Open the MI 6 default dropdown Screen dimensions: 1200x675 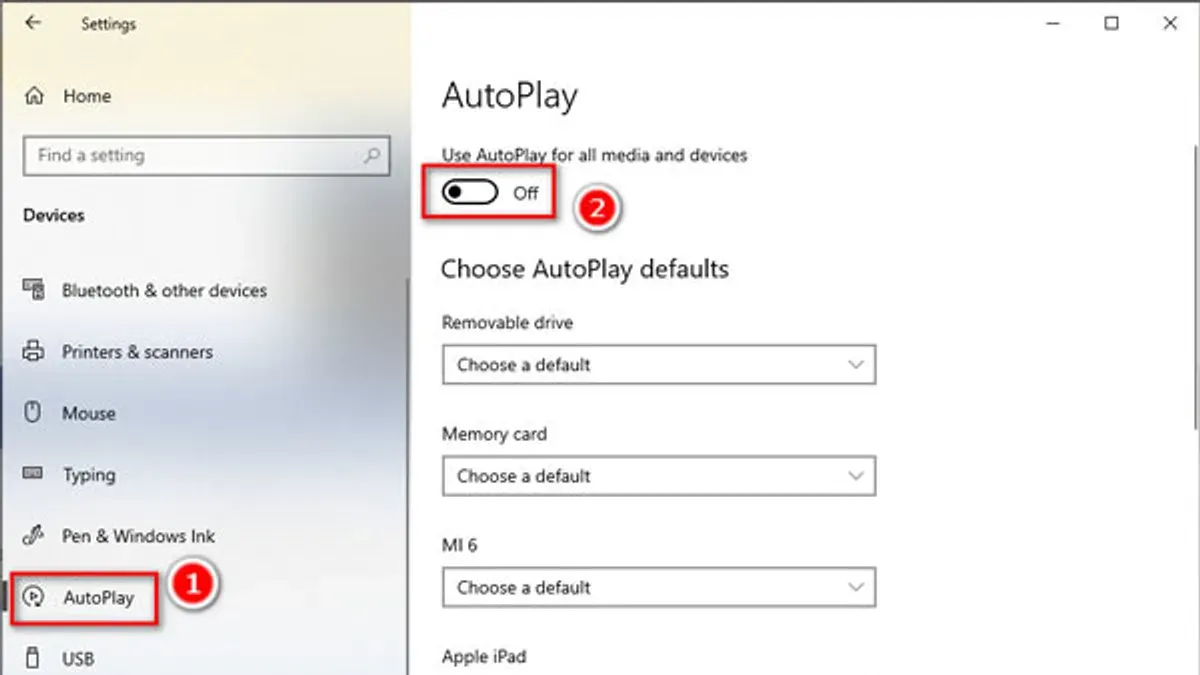[x=659, y=587]
